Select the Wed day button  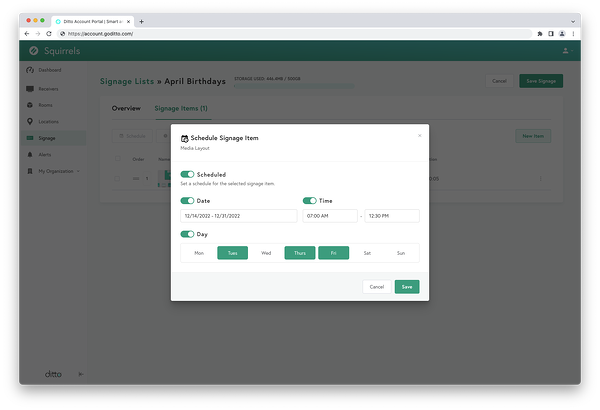[266, 253]
